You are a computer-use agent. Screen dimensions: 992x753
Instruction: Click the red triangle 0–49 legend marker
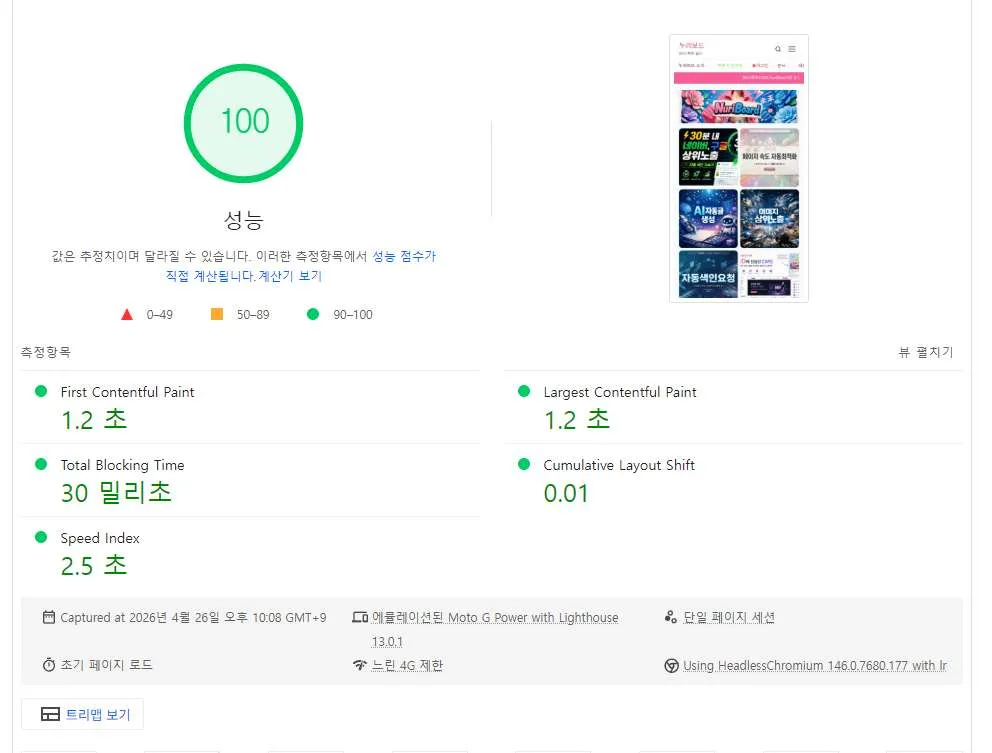coord(127,313)
